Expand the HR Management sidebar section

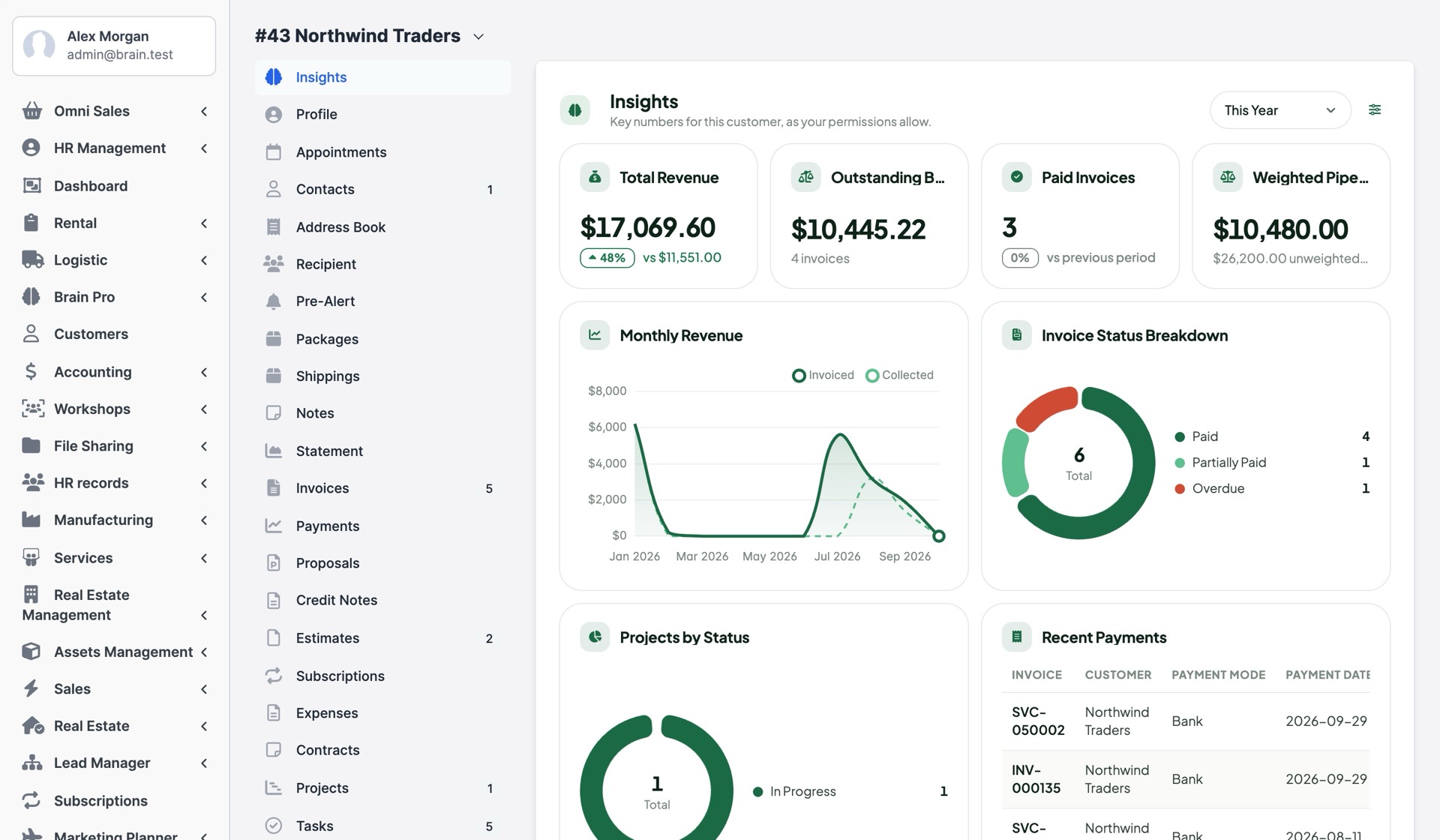tap(114, 148)
